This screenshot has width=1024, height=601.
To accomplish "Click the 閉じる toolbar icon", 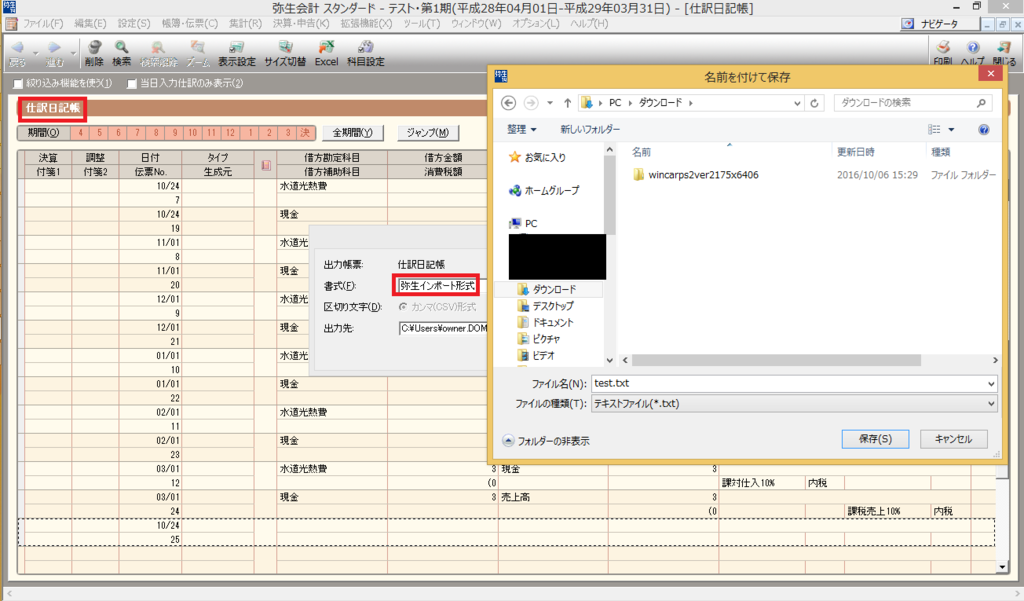I will 1004,47.
